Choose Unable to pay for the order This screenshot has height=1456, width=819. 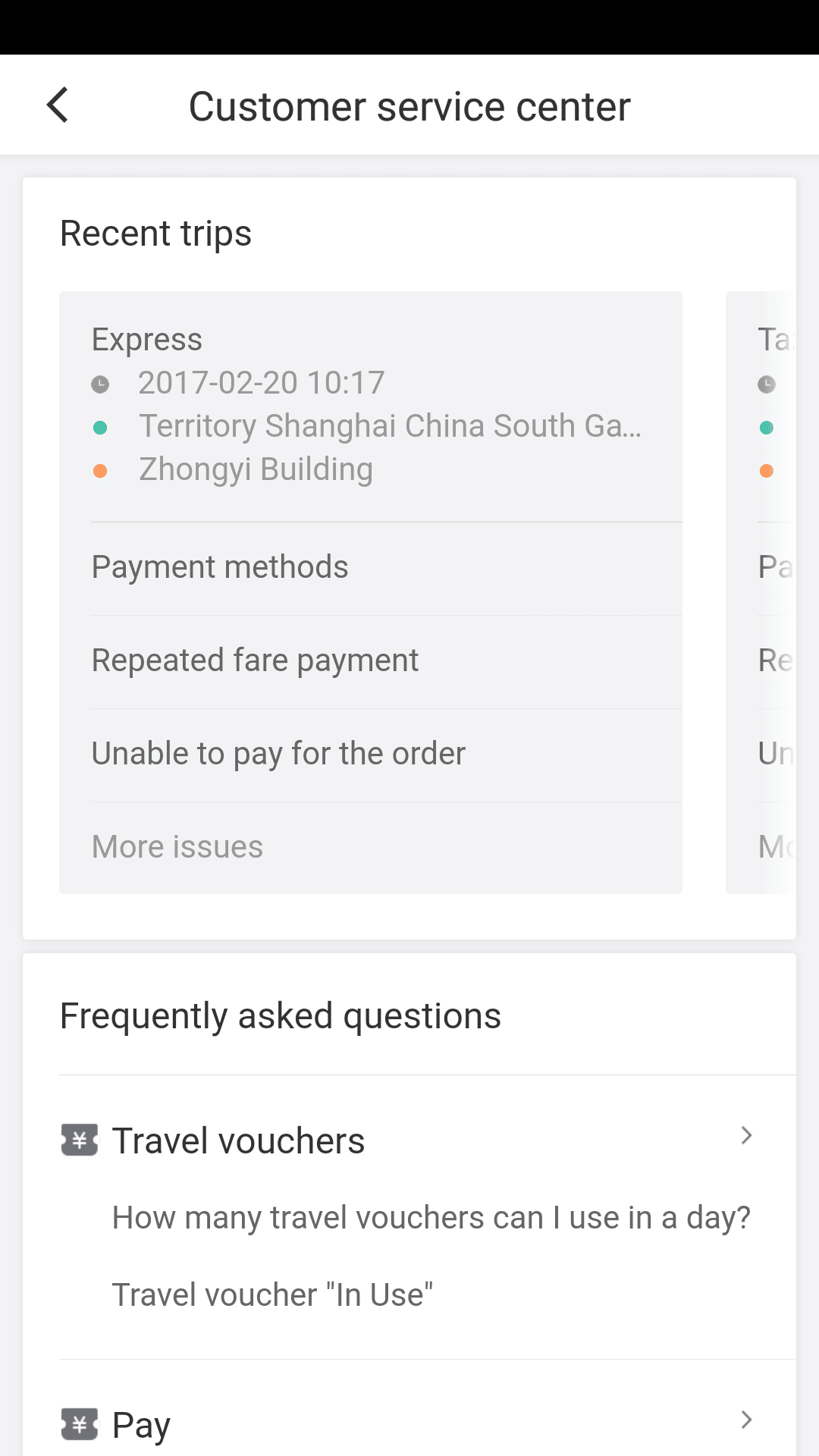click(278, 754)
